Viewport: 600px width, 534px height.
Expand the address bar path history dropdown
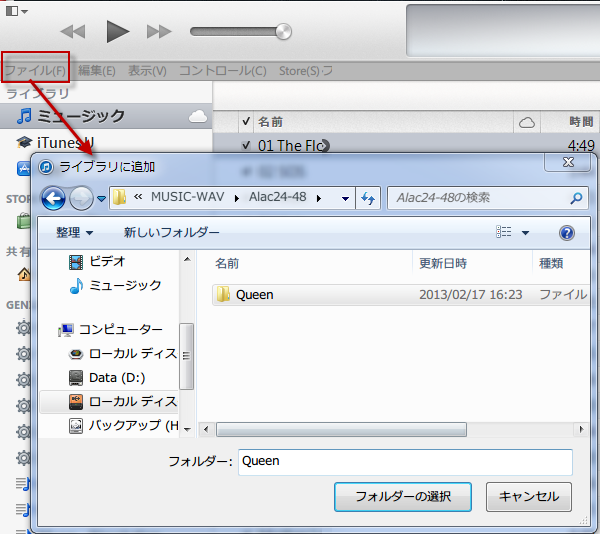coord(345,198)
